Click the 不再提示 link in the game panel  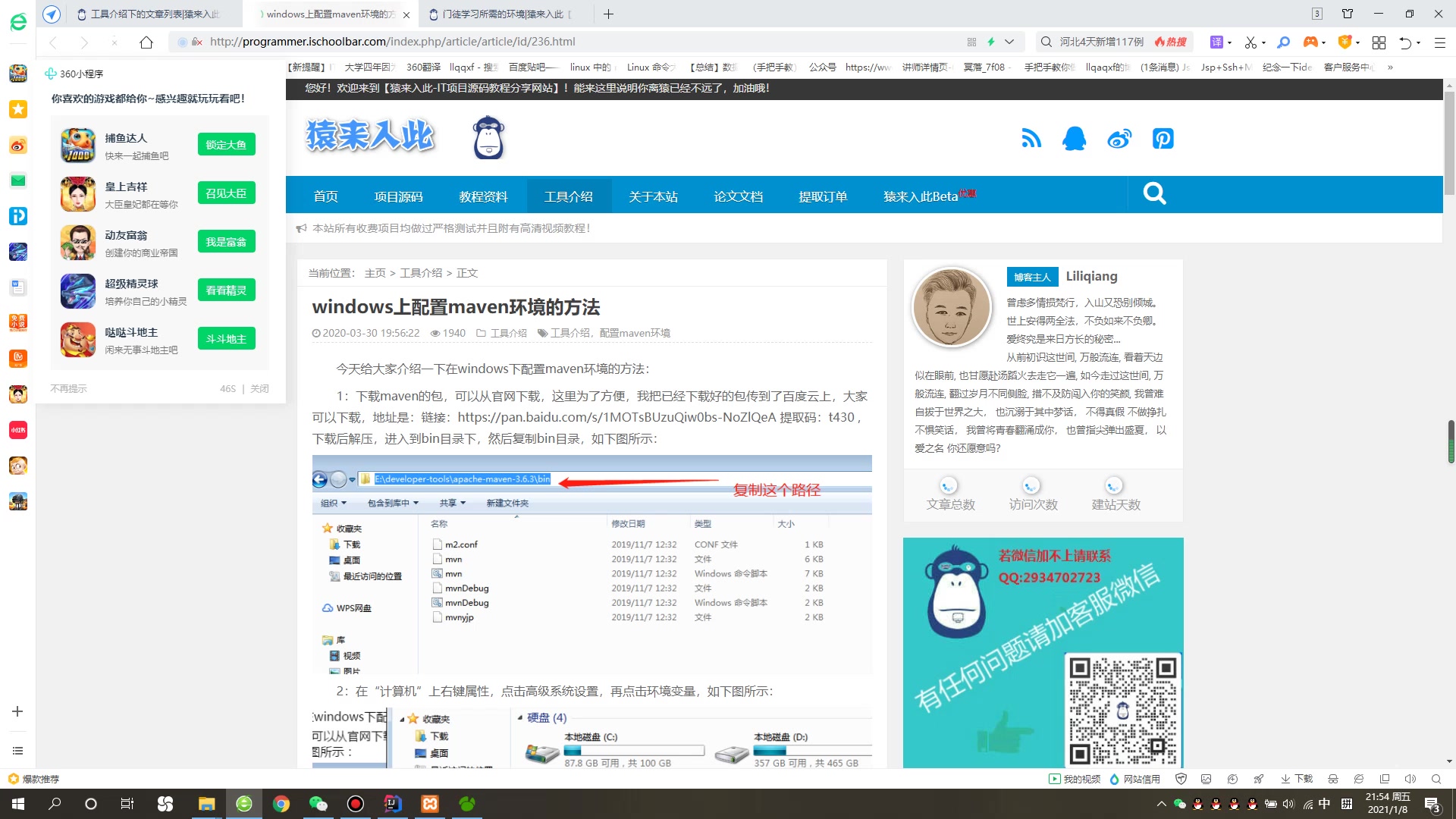pos(68,388)
